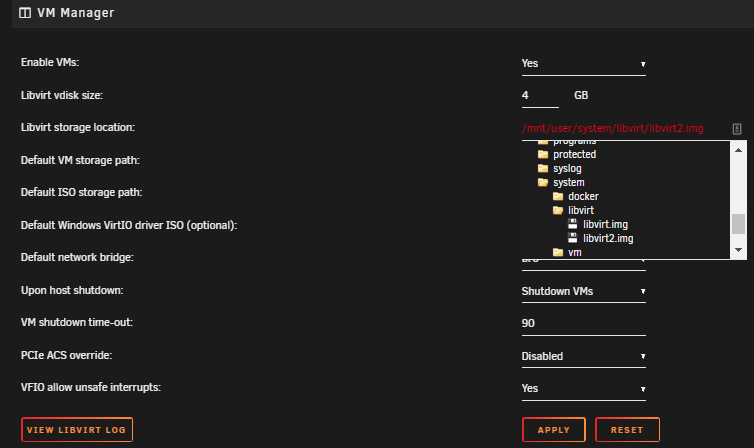Click the PCIe ACS override label
Viewport: 754px width, 448px height.
66,356
